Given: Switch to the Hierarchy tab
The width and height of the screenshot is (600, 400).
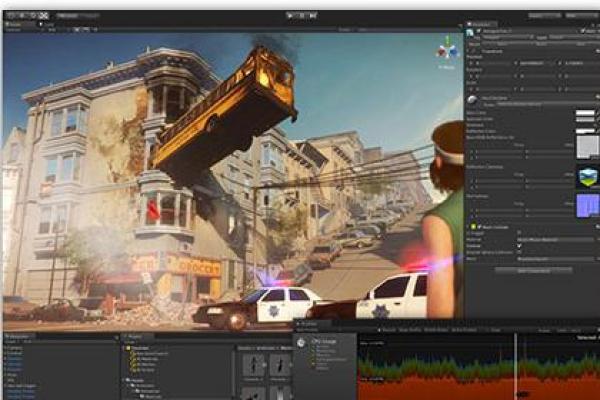Looking at the screenshot, I should (19, 337).
